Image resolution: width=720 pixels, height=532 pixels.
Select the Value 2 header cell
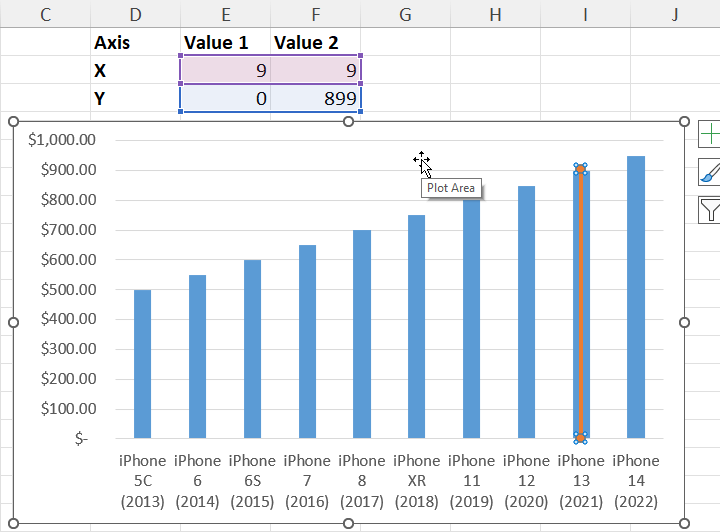[315, 42]
